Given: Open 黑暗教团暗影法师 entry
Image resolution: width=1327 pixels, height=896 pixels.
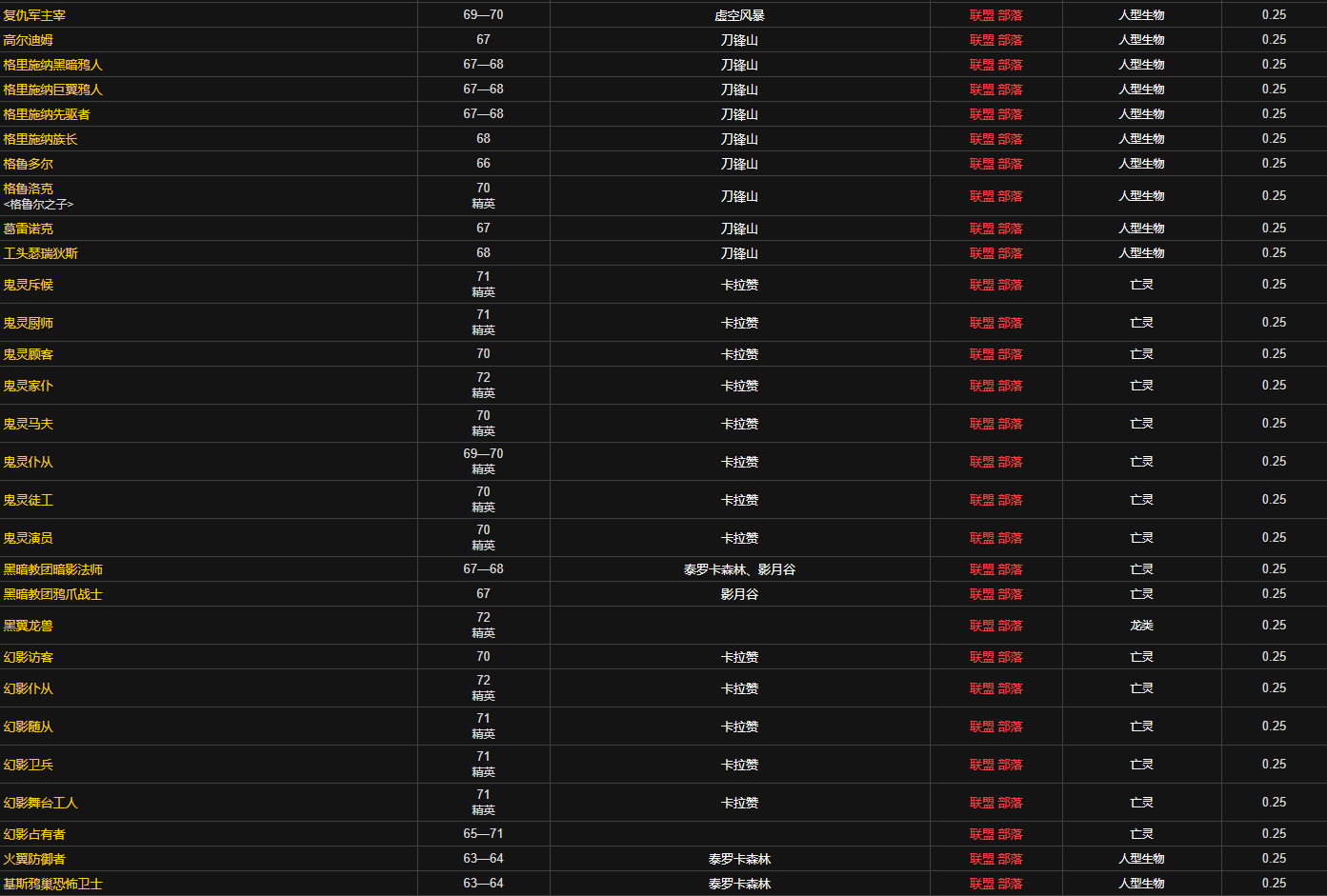Looking at the screenshot, I should click(x=53, y=569).
